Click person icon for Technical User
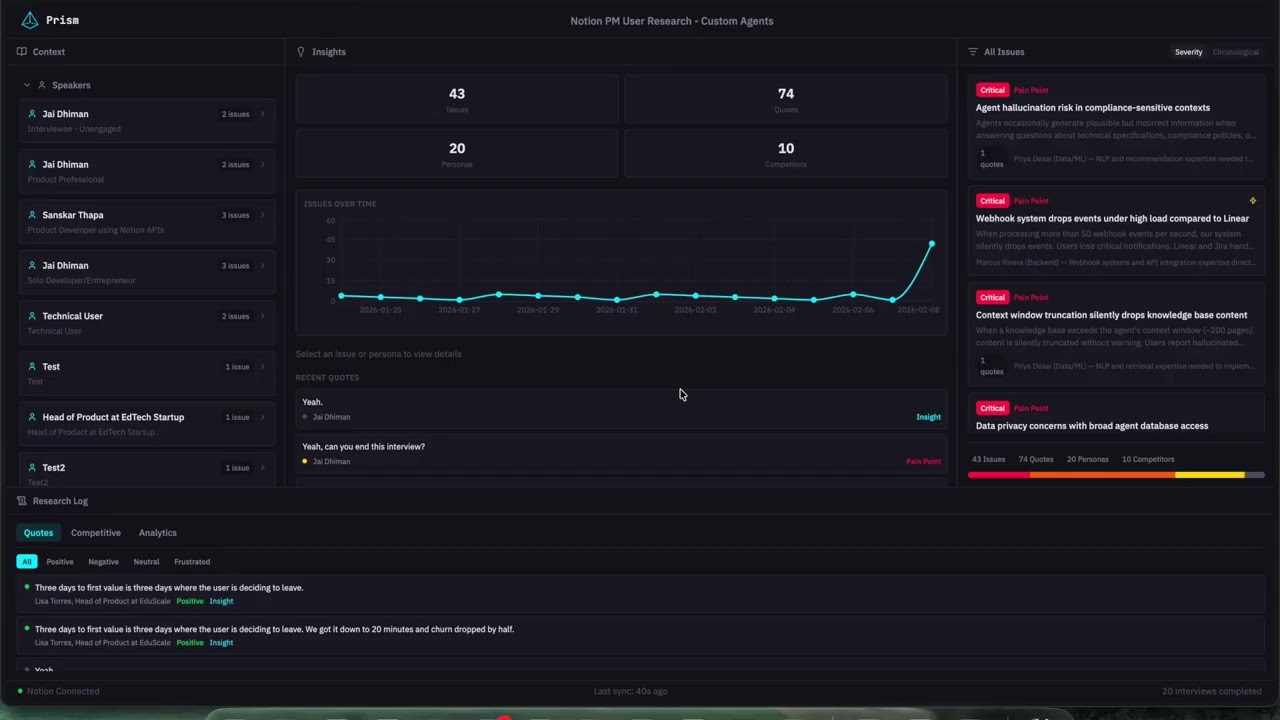This screenshot has height=720, width=1280. (x=33, y=316)
